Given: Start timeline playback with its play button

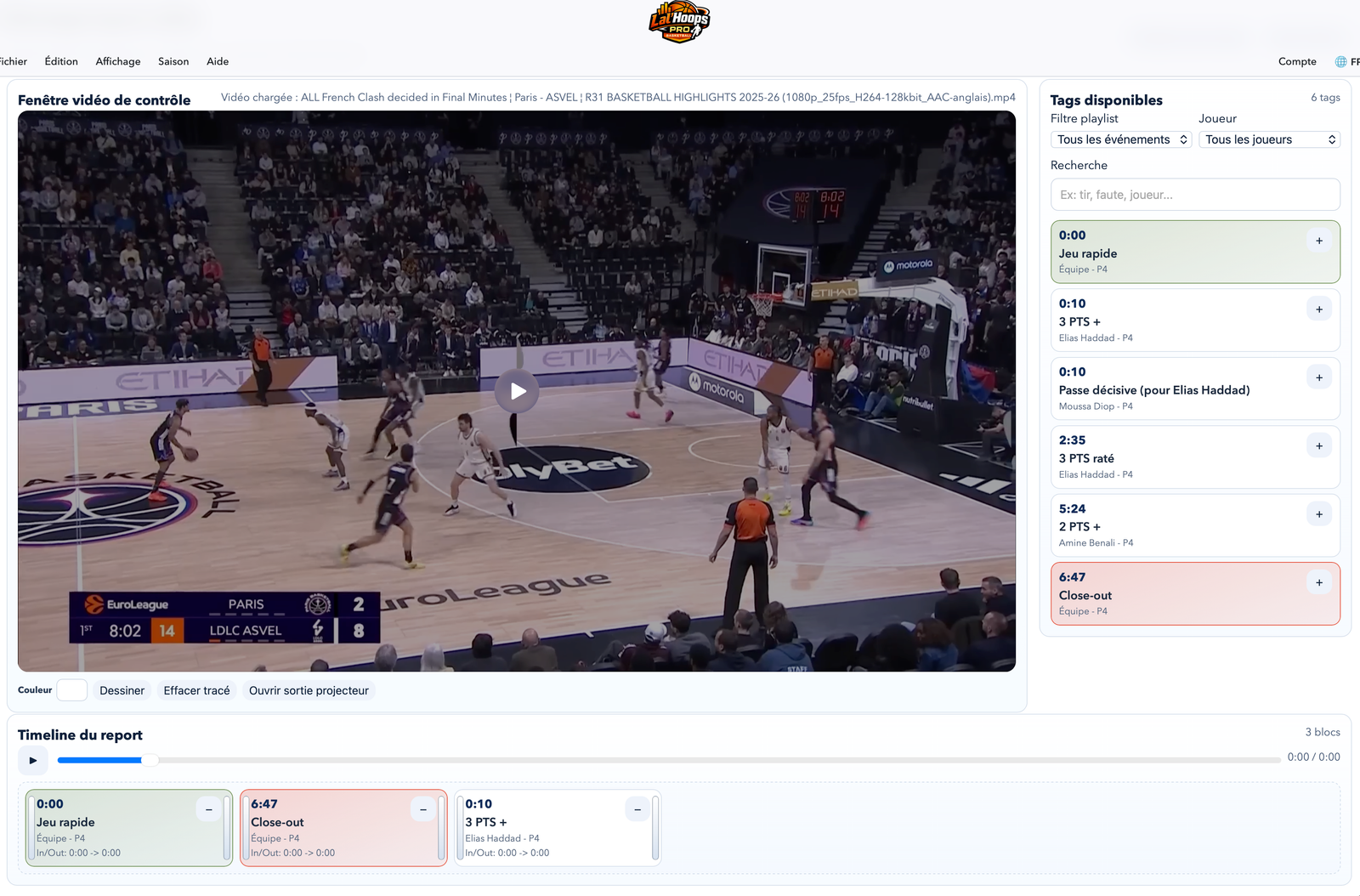Looking at the screenshot, I should pyautogui.click(x=33, y=760).
